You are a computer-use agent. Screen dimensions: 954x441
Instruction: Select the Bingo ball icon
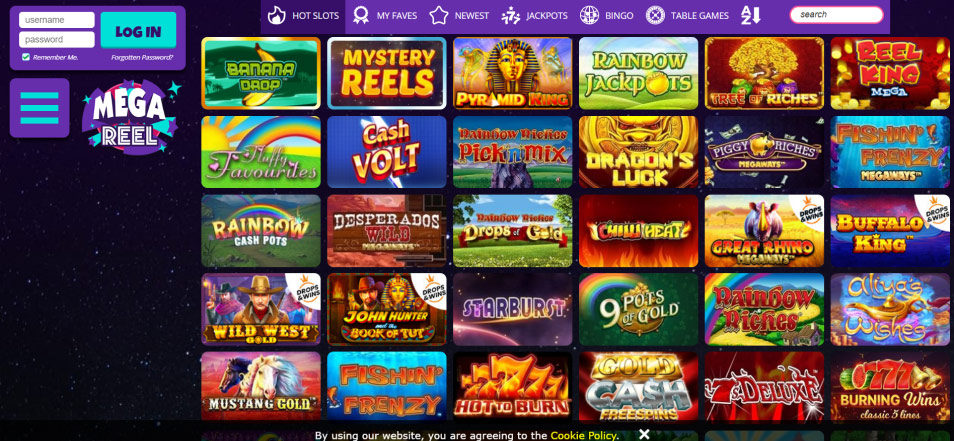(589, 15)
